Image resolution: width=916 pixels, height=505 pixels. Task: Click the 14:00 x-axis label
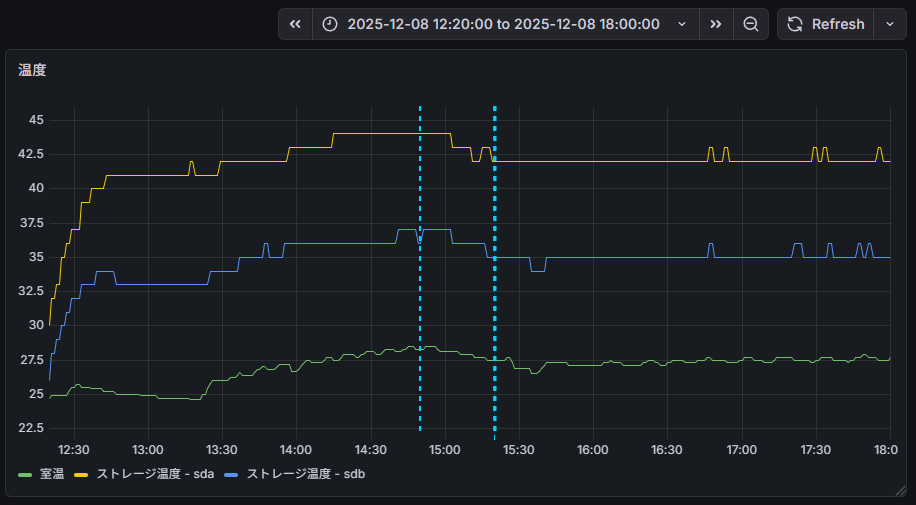tap(296, 449)
